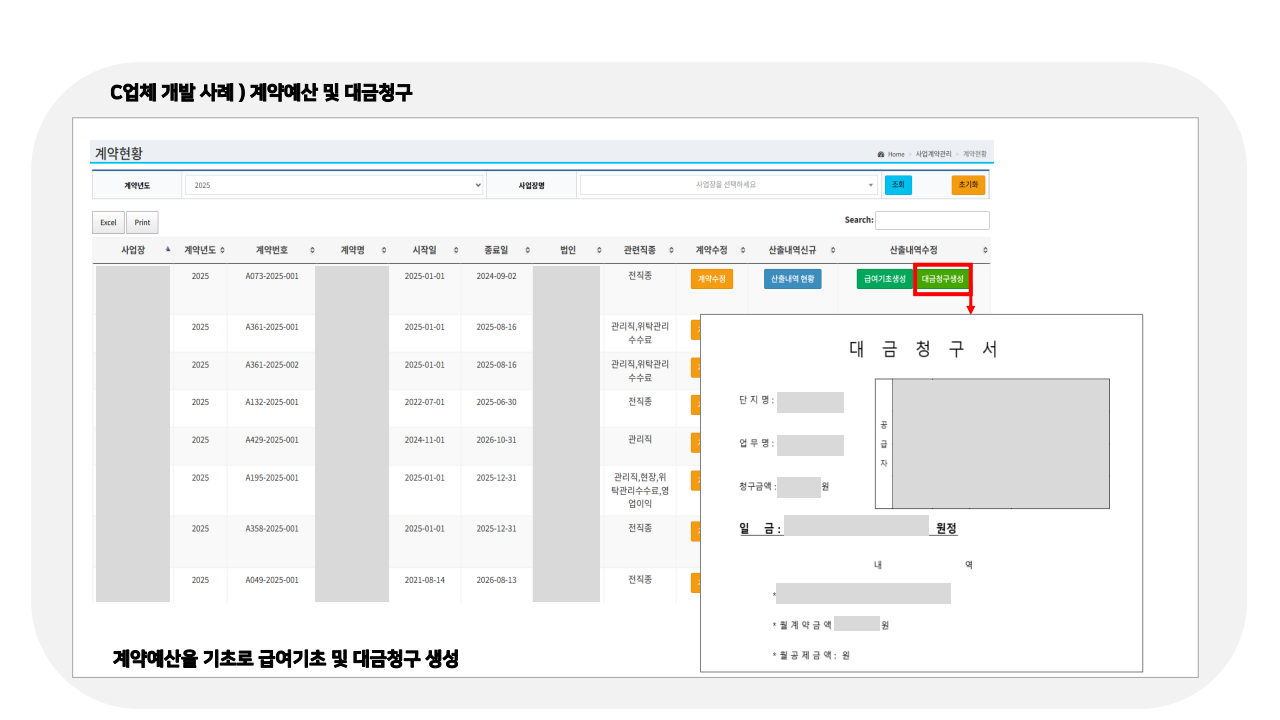1280x720 pixels.
Task: Select 계약현황 in the breadcrumb trail
Action: tap(975, 154)
